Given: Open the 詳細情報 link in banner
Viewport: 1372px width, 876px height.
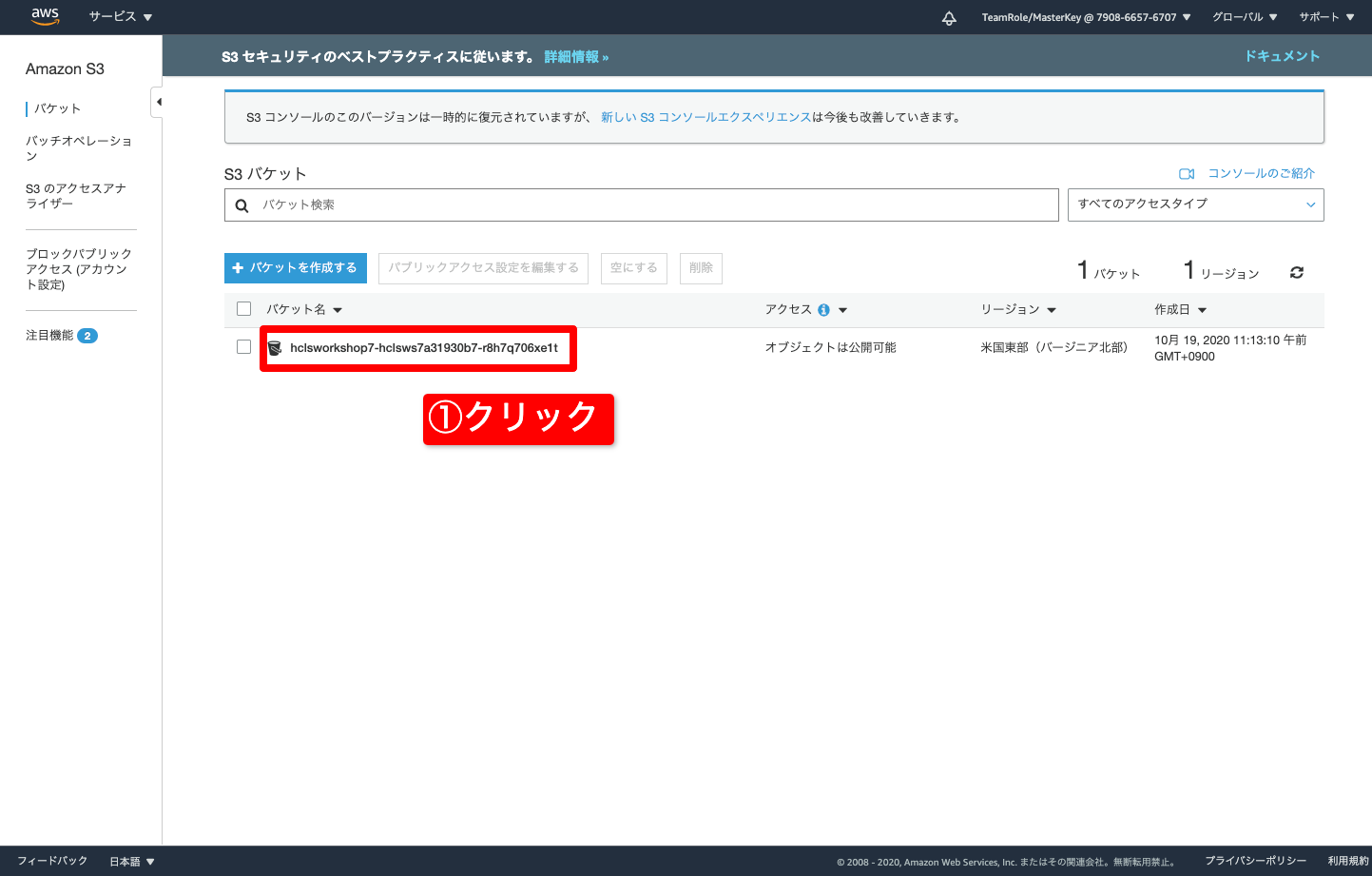Looking at the screenshot, I should click(x=576, y=57).
